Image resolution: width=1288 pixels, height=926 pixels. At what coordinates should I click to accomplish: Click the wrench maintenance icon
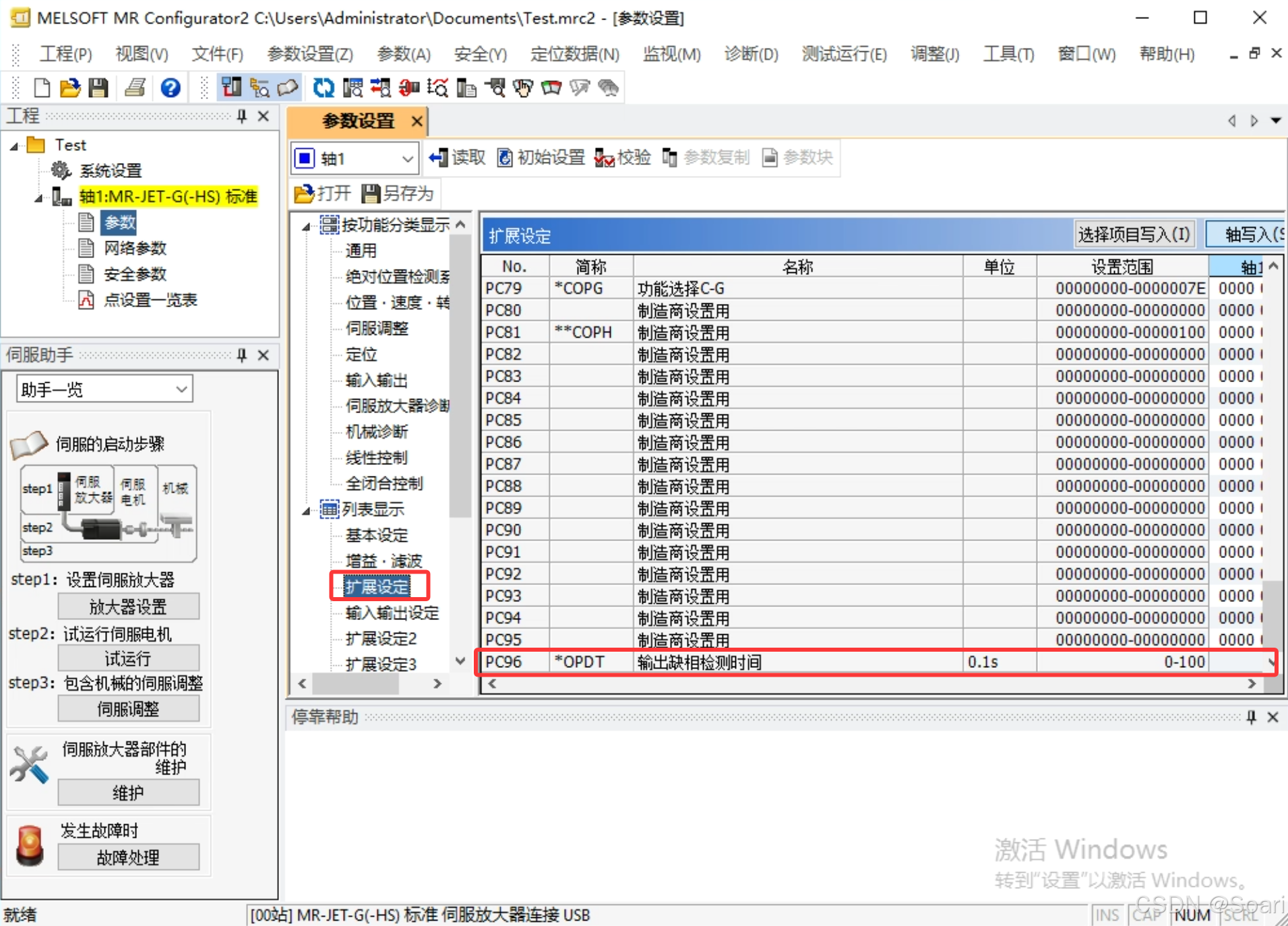(30, 765)
